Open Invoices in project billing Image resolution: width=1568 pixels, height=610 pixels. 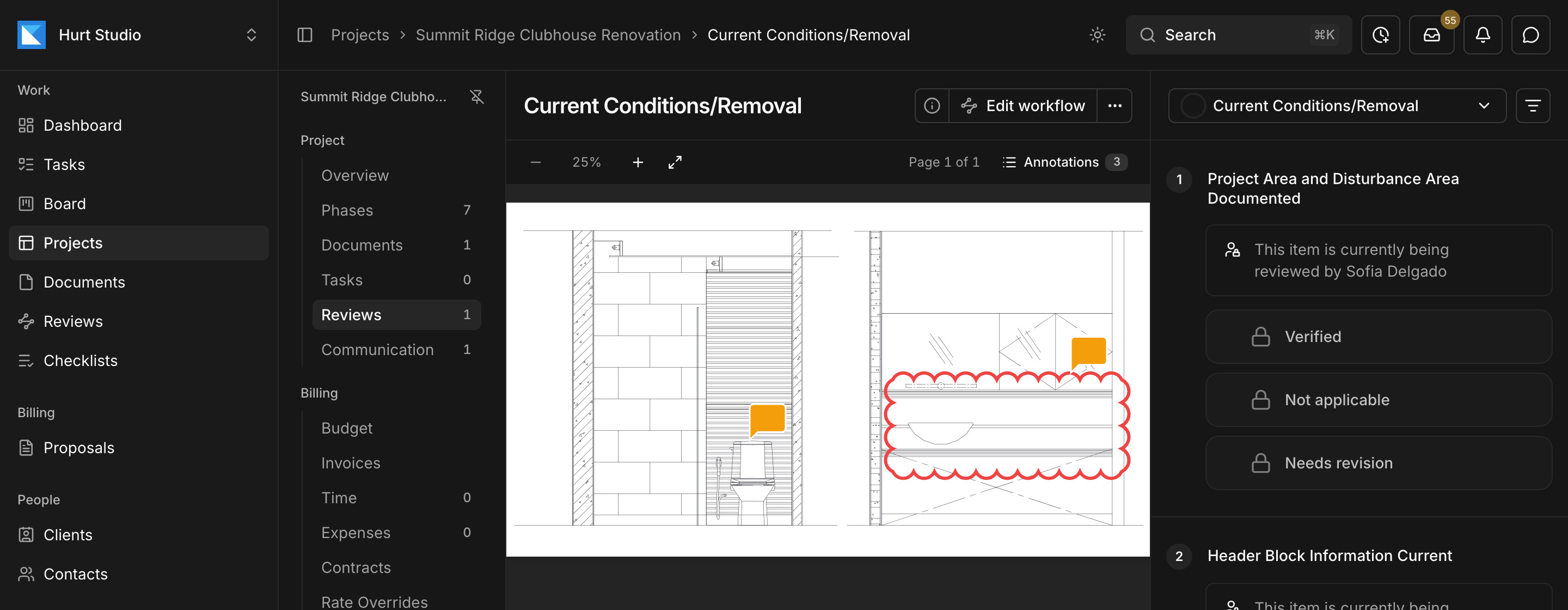pos(396,463)
